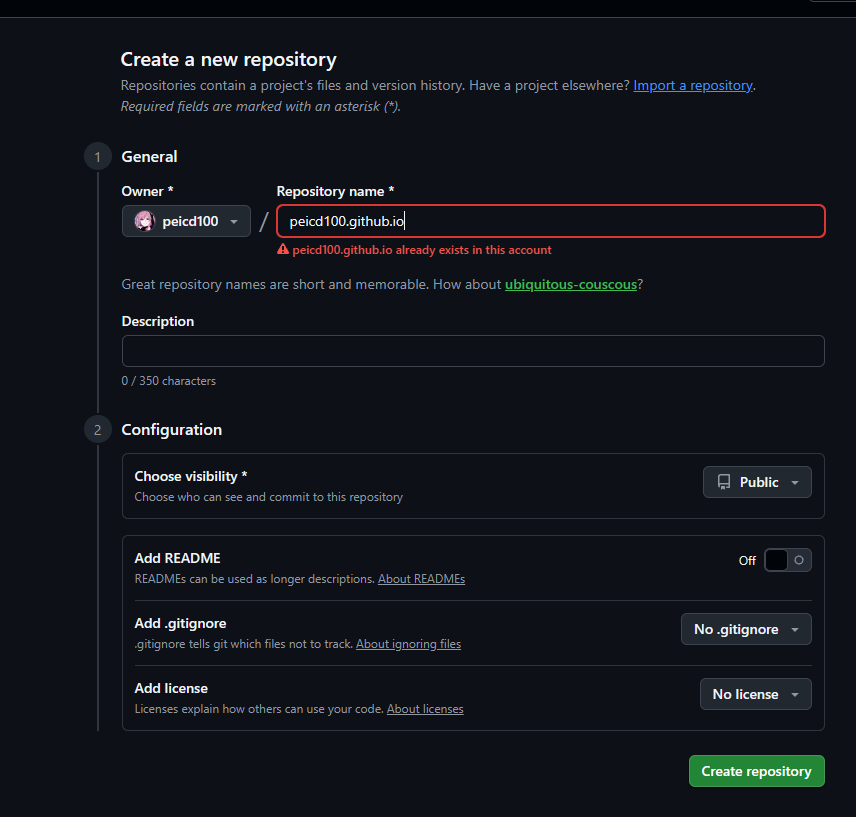
Task: Click into the Description text field
Action: 473,351
